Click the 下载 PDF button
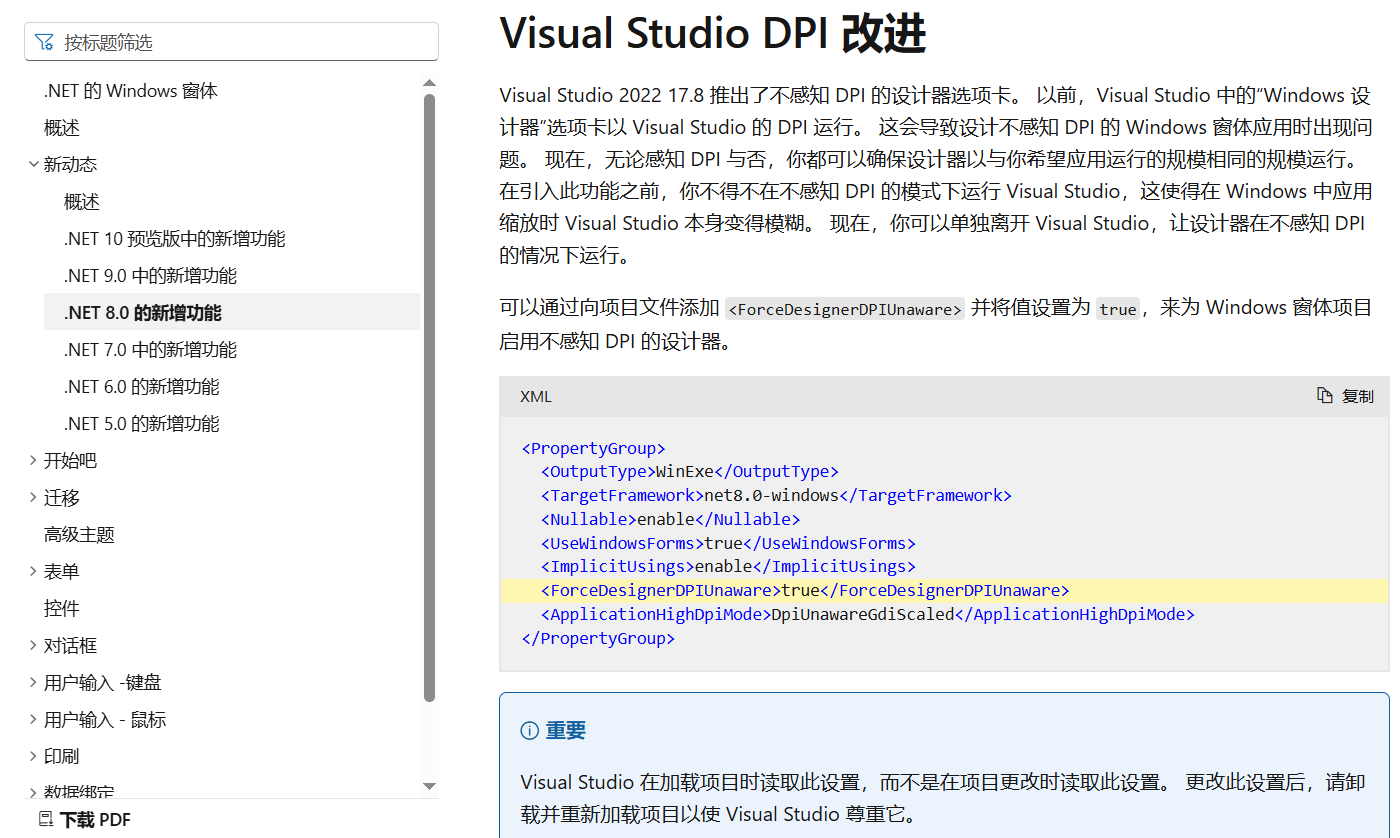The height and width of the screenshot is (838, 1400). pyautogui.click(x=85, y=820)
